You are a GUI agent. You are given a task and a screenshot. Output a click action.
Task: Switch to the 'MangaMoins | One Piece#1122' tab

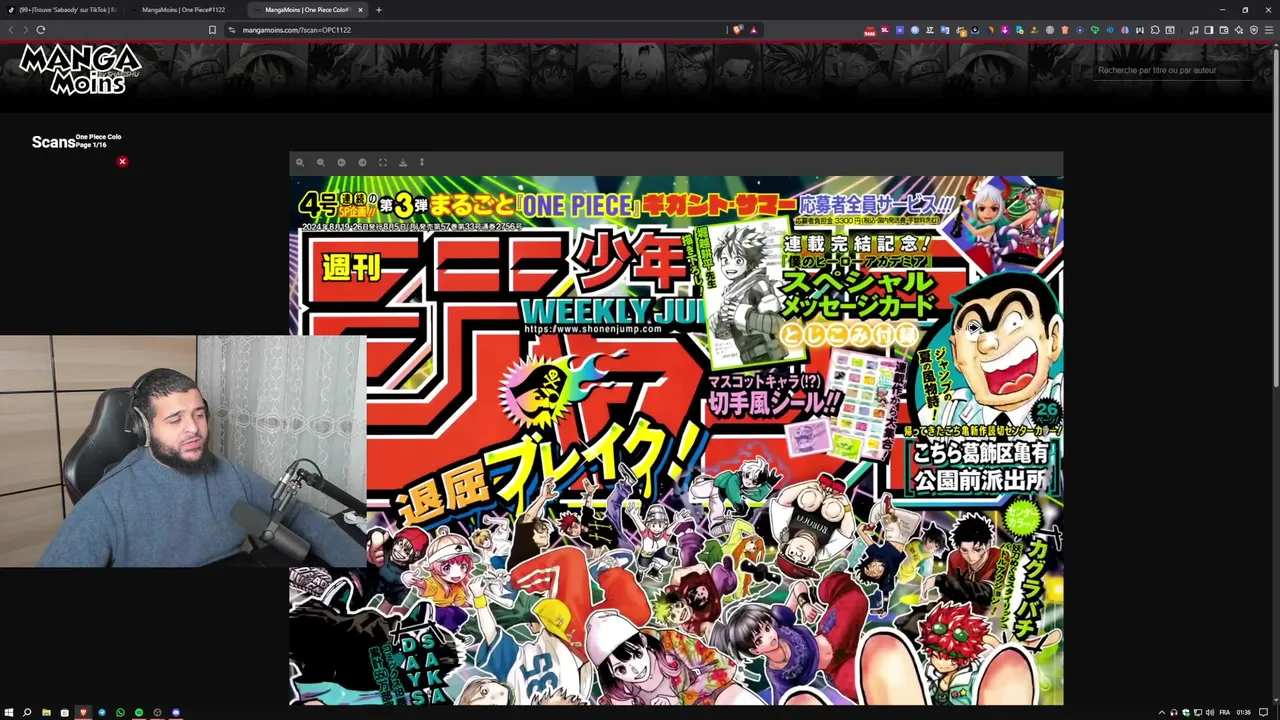point(184,10)
